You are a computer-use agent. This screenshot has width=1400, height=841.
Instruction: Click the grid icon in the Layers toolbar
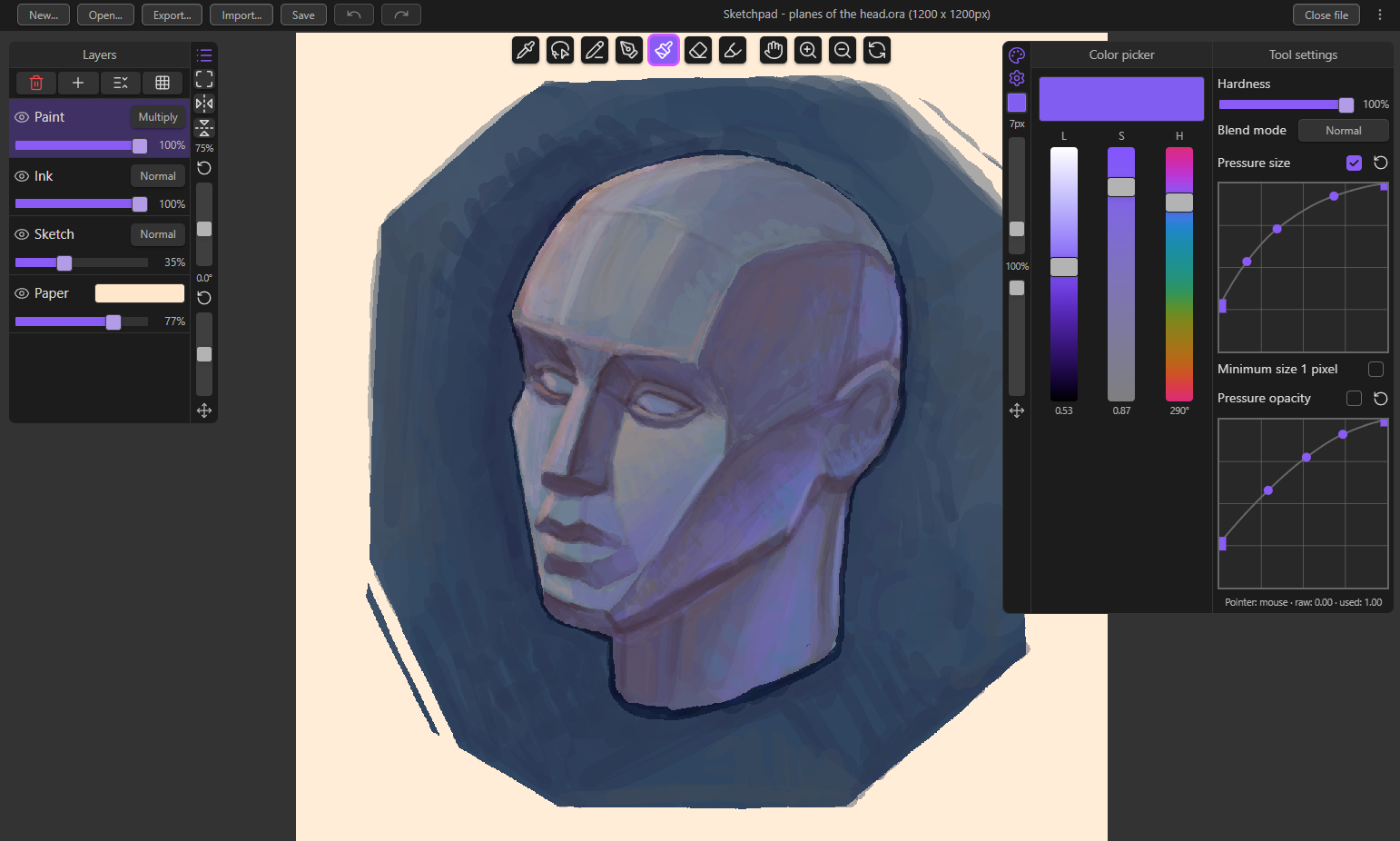click(x=163, y=83)
